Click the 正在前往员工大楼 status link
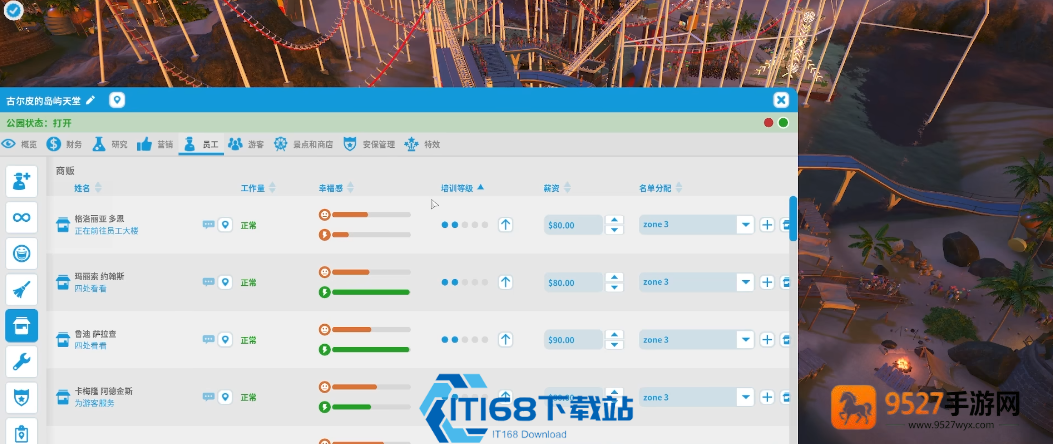Viewport: 1053px width, 444px height. [106, 231]
